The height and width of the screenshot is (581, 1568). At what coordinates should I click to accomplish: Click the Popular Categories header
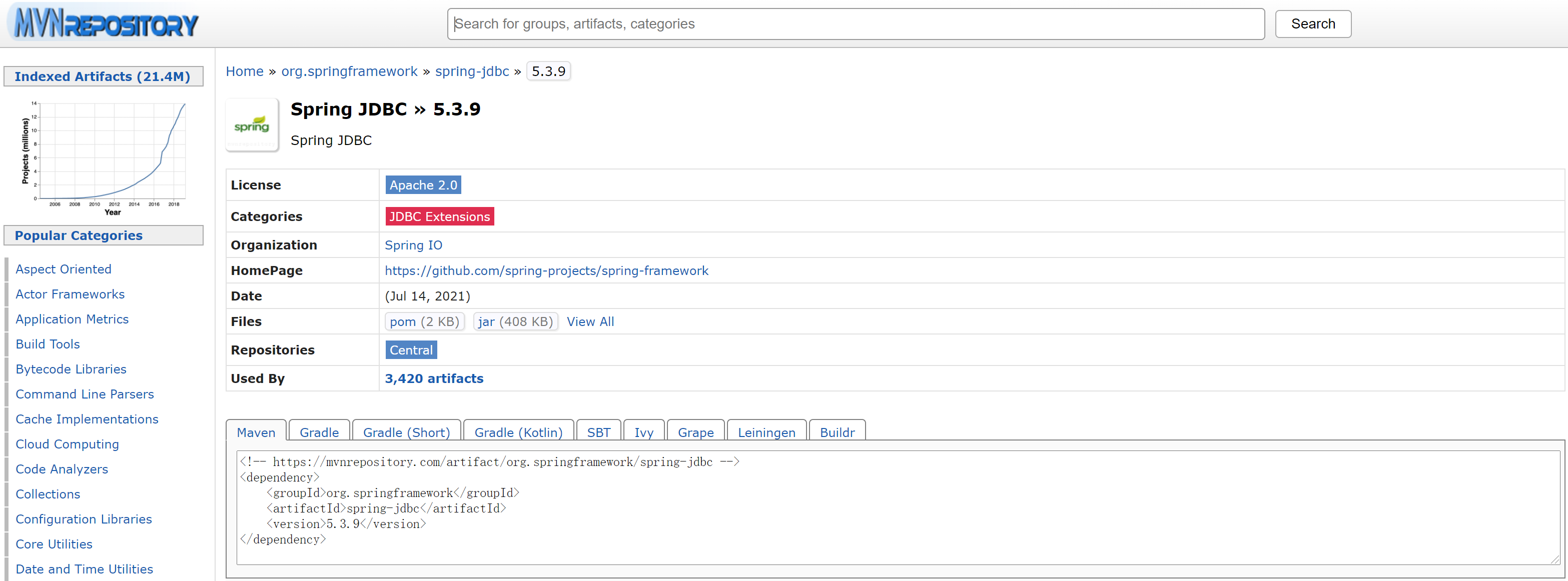tap(104, 235)
